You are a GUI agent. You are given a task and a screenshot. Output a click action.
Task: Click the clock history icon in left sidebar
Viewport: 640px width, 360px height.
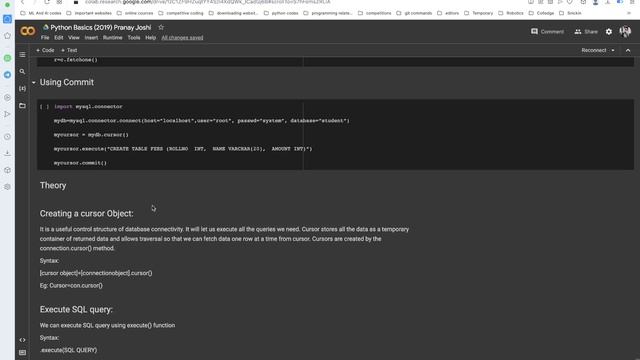(7, 136)
